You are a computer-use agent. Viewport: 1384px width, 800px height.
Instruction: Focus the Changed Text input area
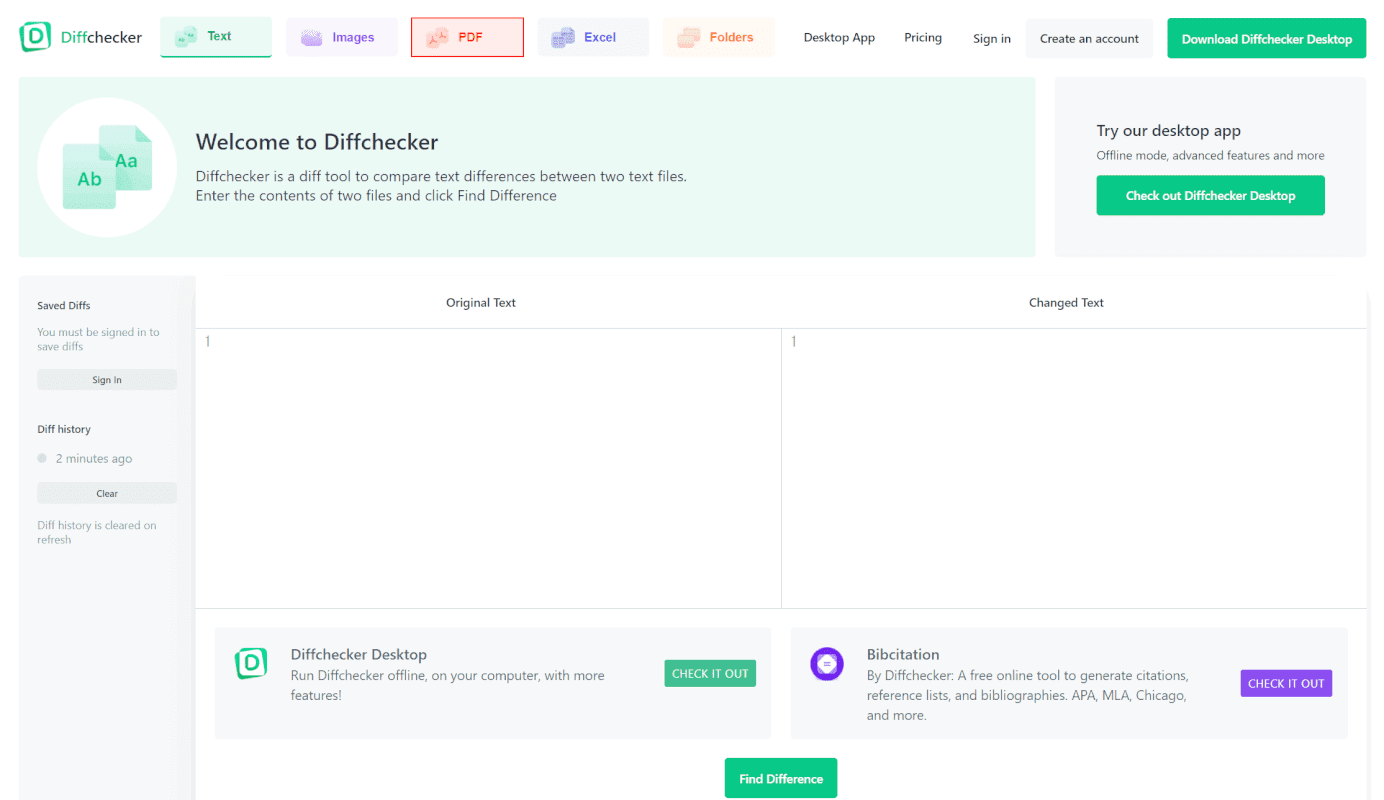coord(1074,468)
